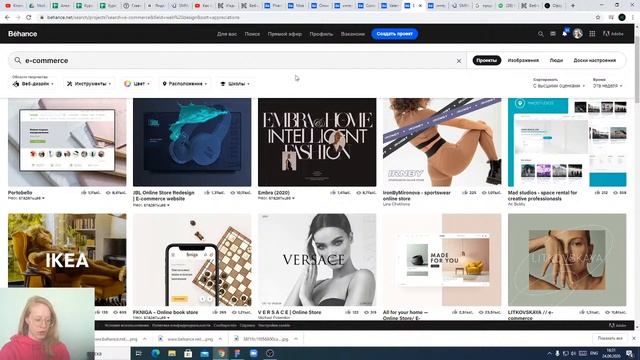Open Microsoft Edge from taskbar

[x=156, y=353]
